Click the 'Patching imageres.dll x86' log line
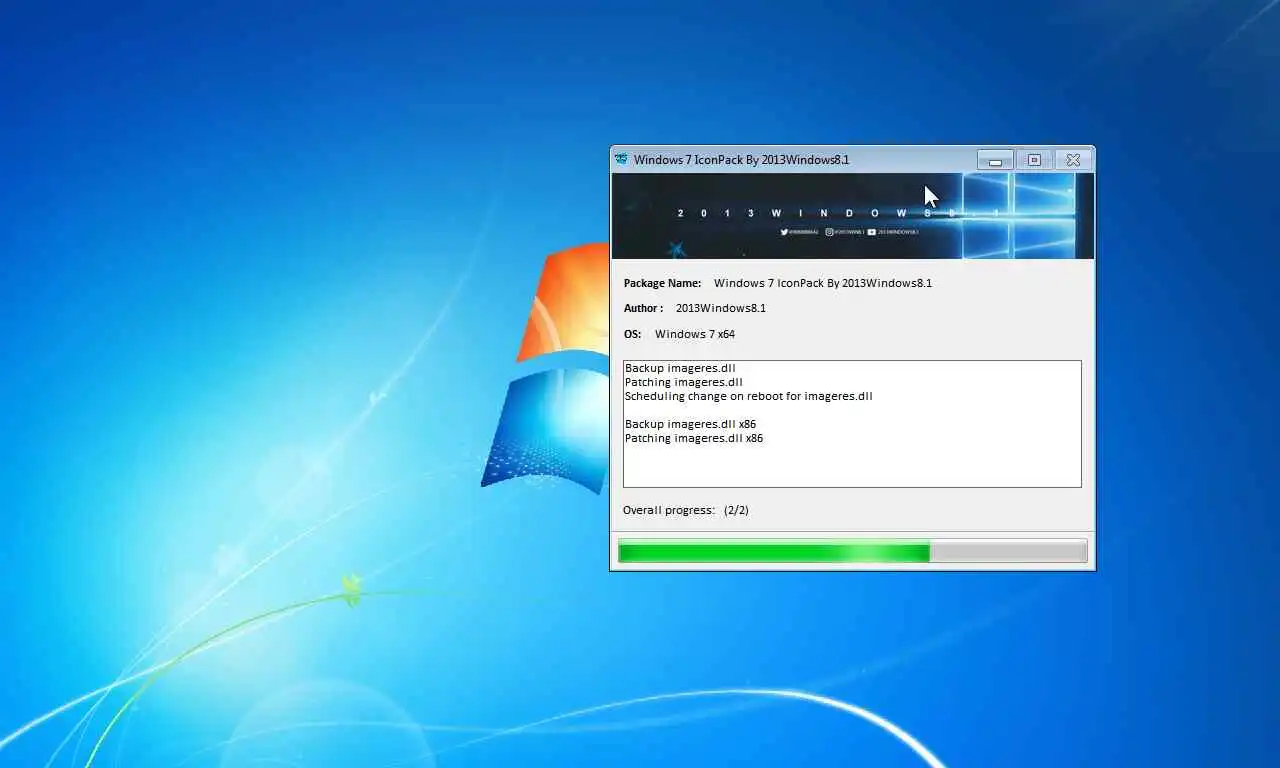 694,438
